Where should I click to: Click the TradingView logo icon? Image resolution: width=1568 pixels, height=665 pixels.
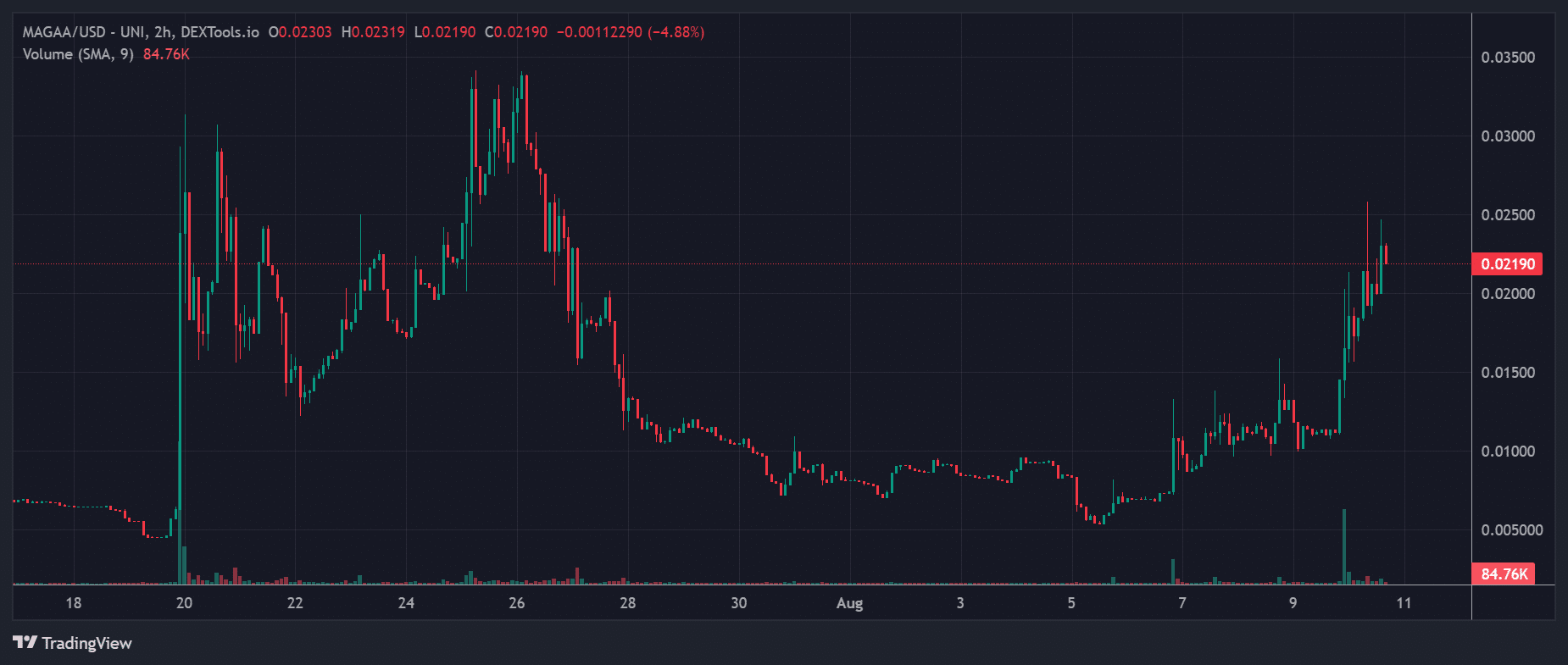[x=25, y=642]
